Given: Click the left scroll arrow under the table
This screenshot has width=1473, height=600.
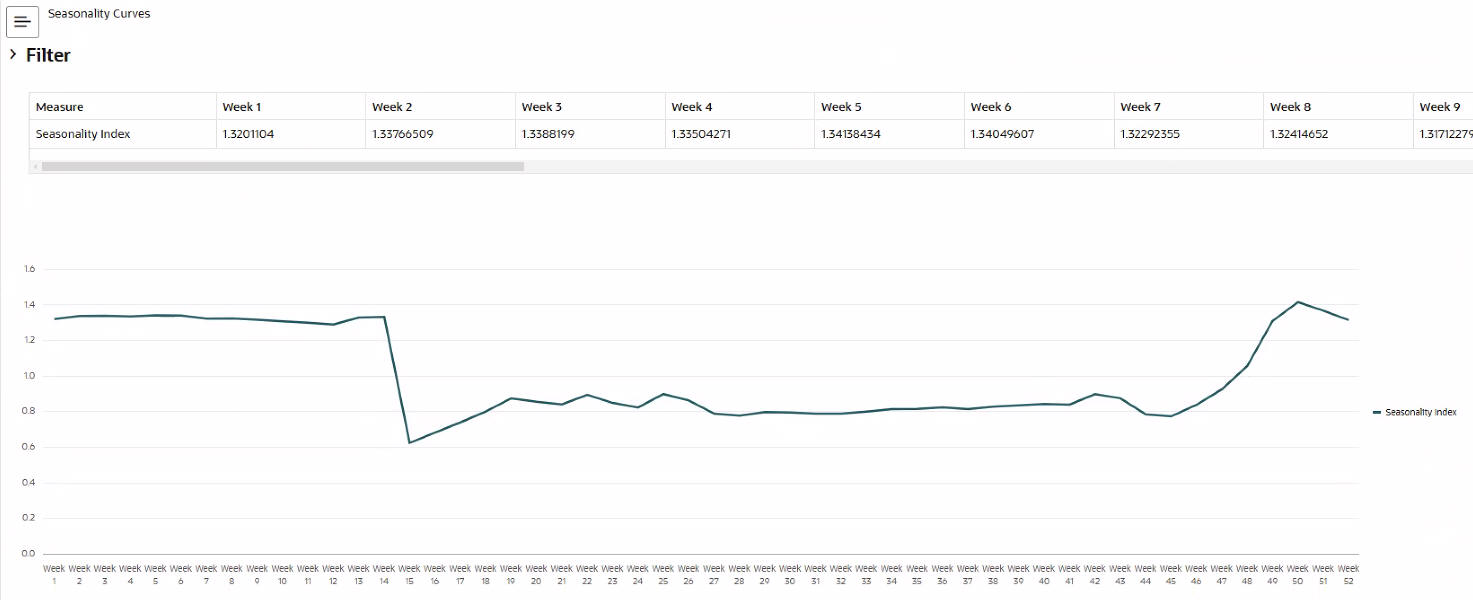Looking at the screenshot, I should 35,165.
